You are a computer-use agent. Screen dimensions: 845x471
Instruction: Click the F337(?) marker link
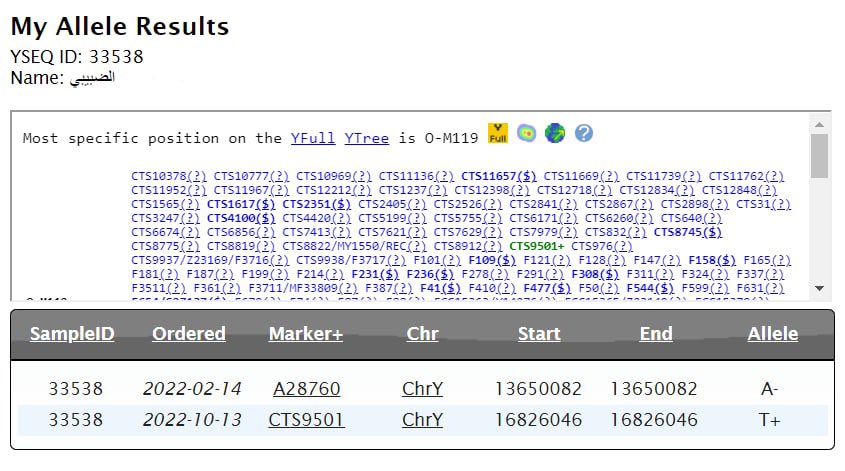(x=760, y=274)
